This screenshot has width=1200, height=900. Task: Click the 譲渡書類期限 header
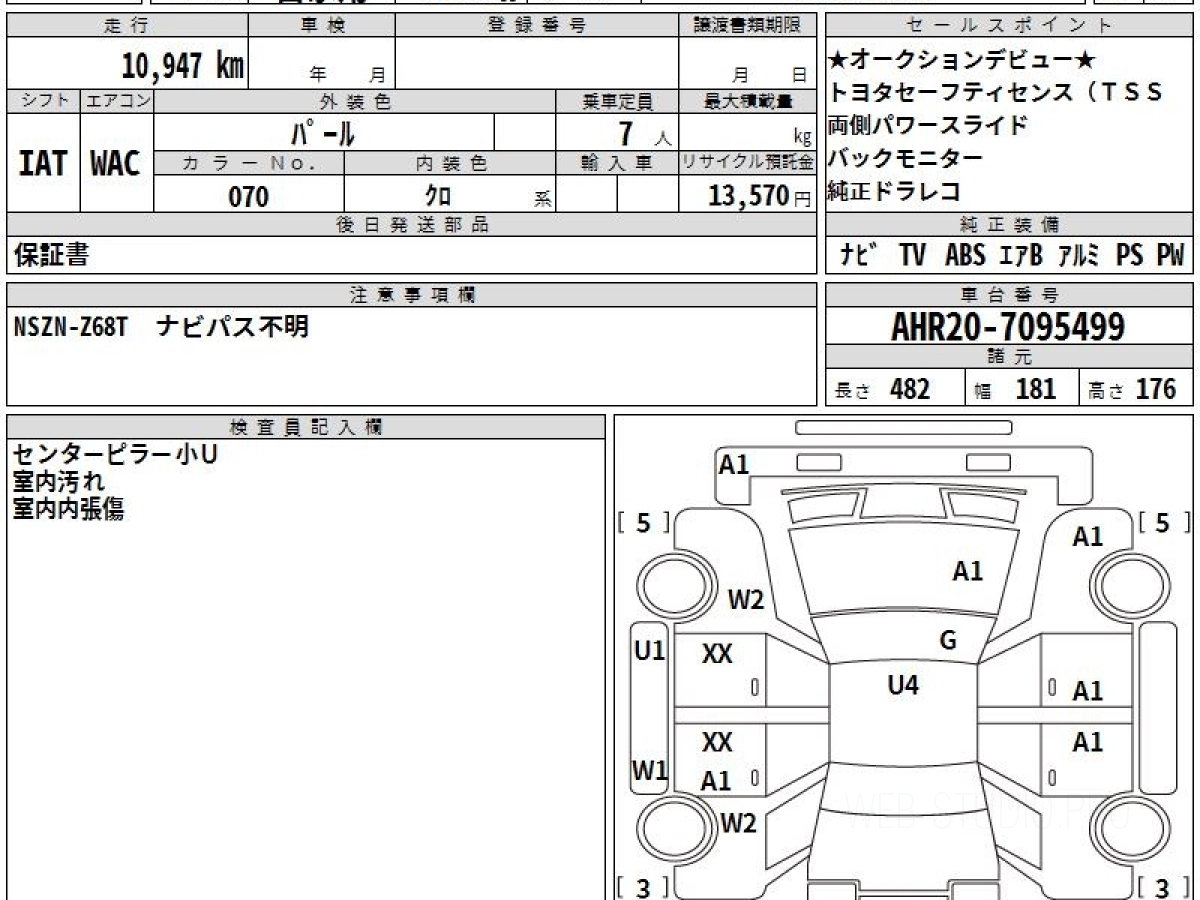click(747, 26)
